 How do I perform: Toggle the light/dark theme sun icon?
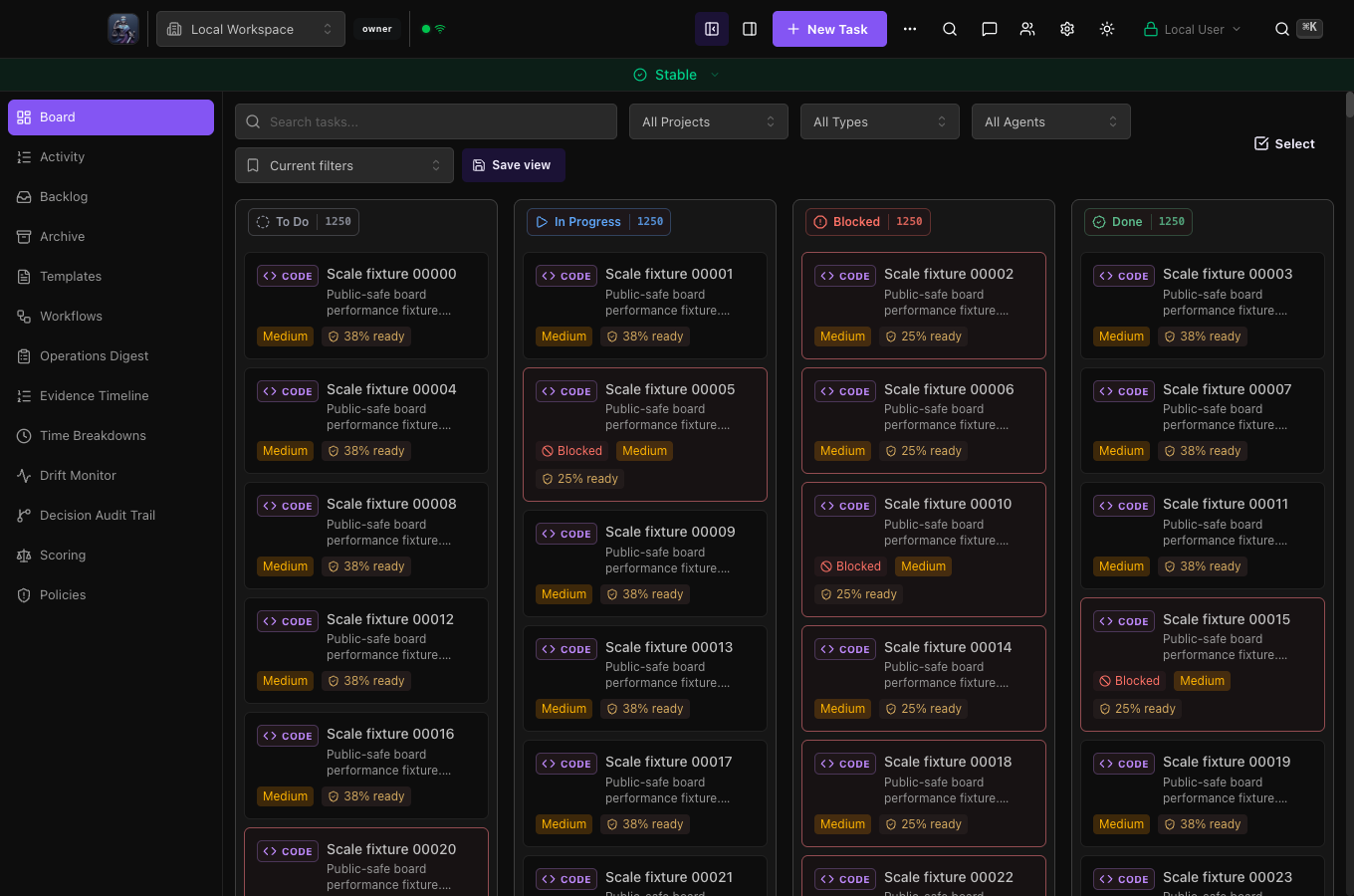tap(1107, 29)
